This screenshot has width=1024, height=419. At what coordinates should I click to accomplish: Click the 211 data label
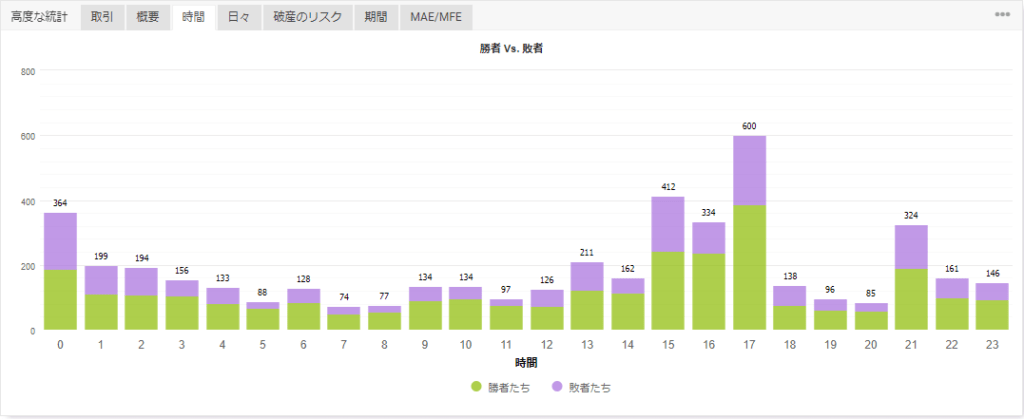[587, 253]
